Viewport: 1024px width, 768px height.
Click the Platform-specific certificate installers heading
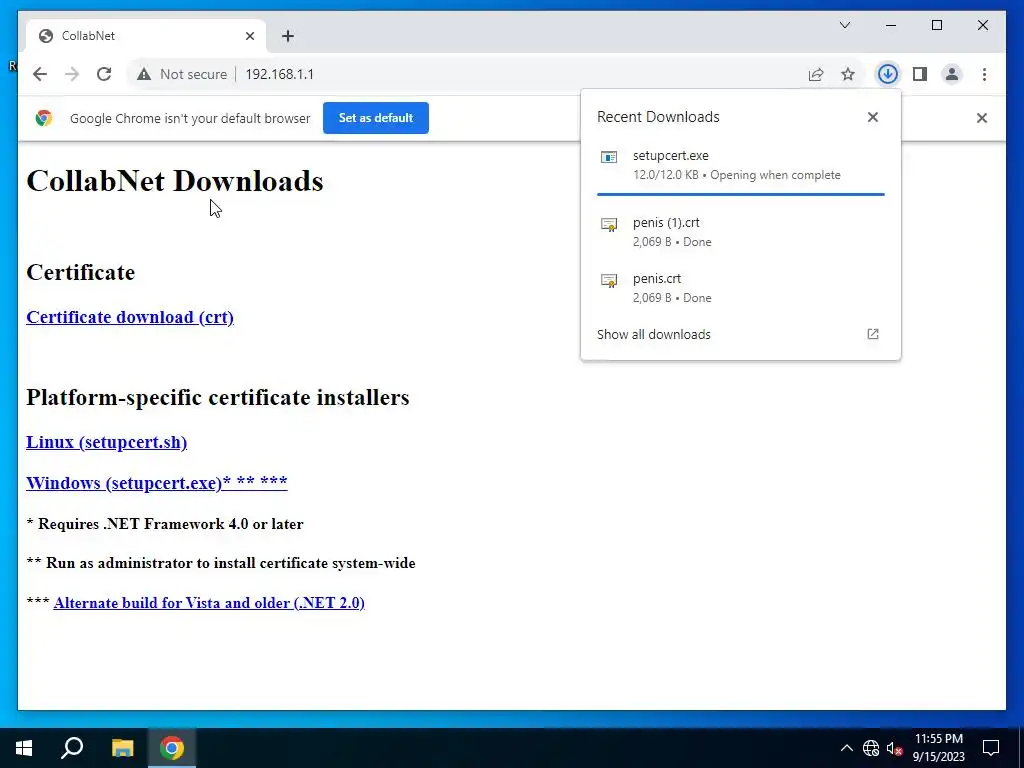click(217, 397)
